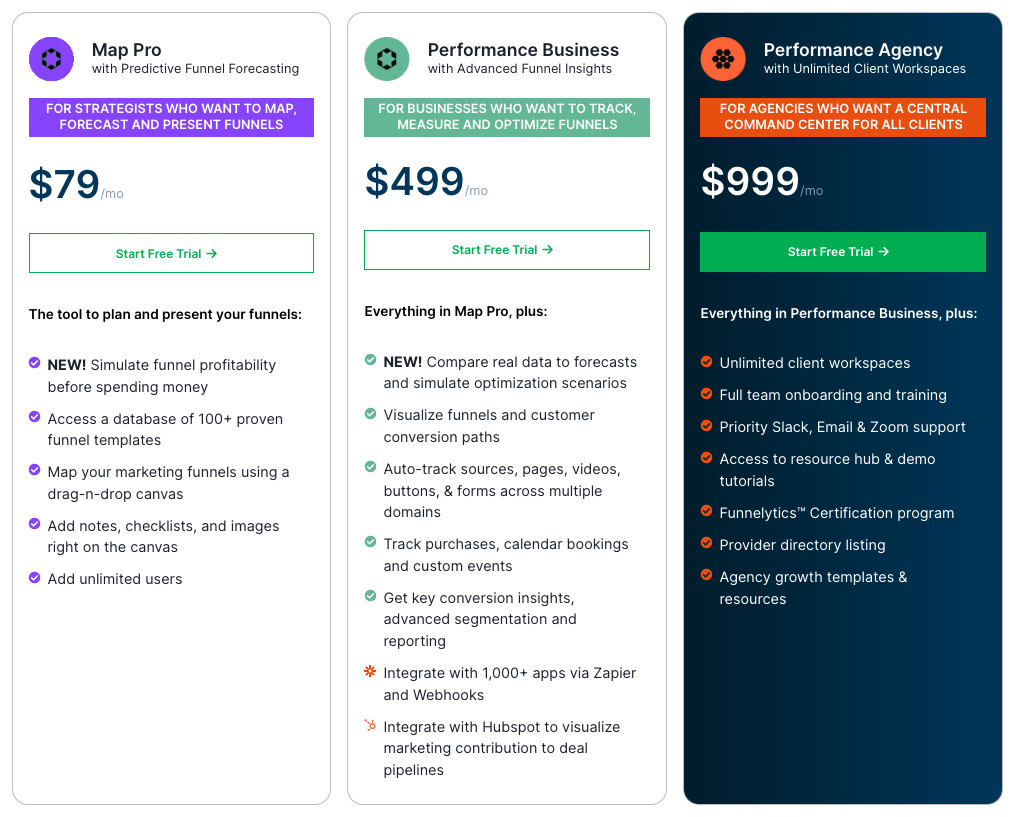Click purple checkmark beside Add unlimited users

(x=35, y=578)
